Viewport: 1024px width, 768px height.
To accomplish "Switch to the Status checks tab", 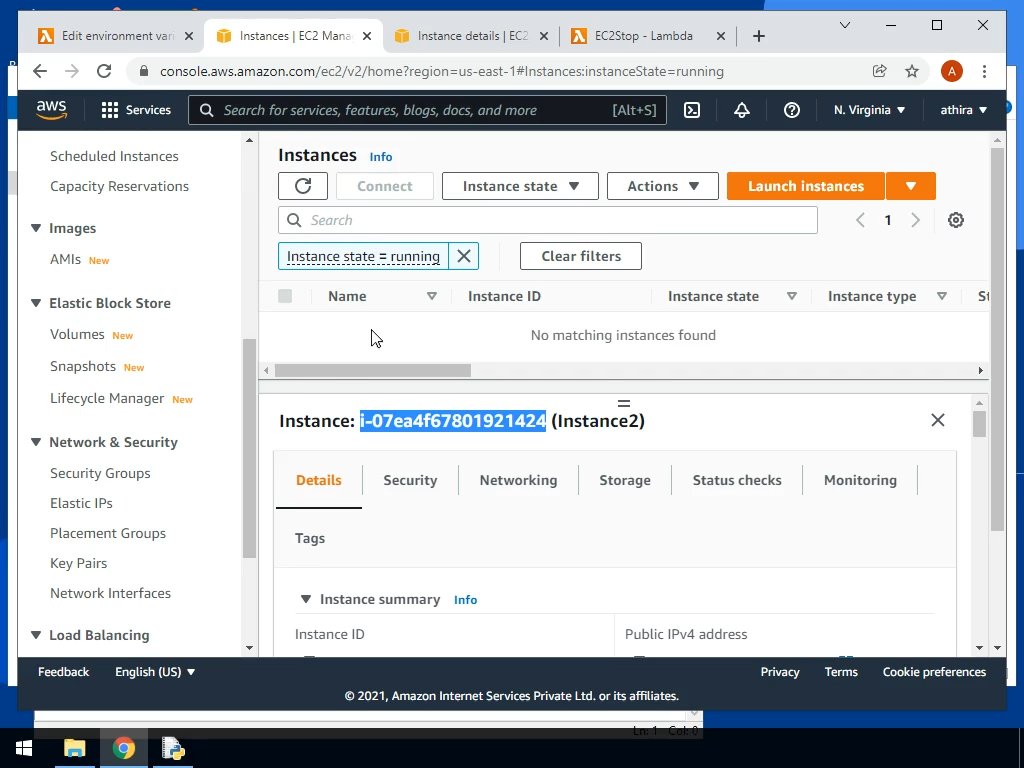I will click(737, 480).
